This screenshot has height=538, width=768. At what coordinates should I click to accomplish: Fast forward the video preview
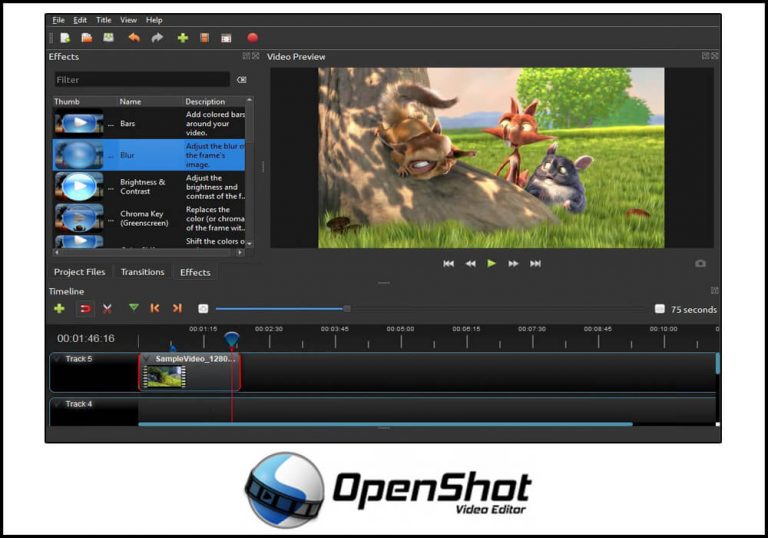click(x=513, y=264)
